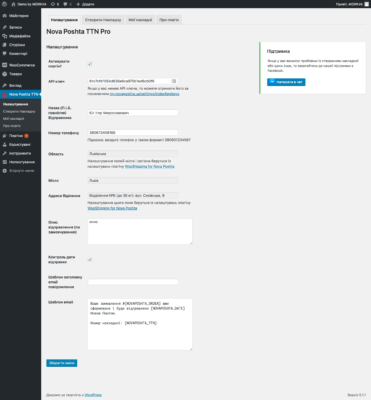This screenshot has width=371, height=400.
Task: Click the Адреса Відділення field
Action: tap(133, 196)
